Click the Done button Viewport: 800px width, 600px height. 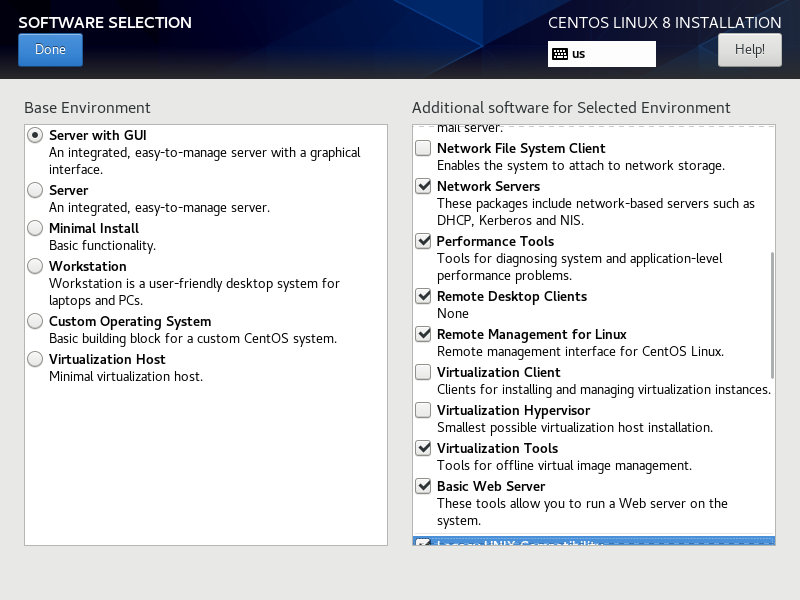tap(50, 50)
